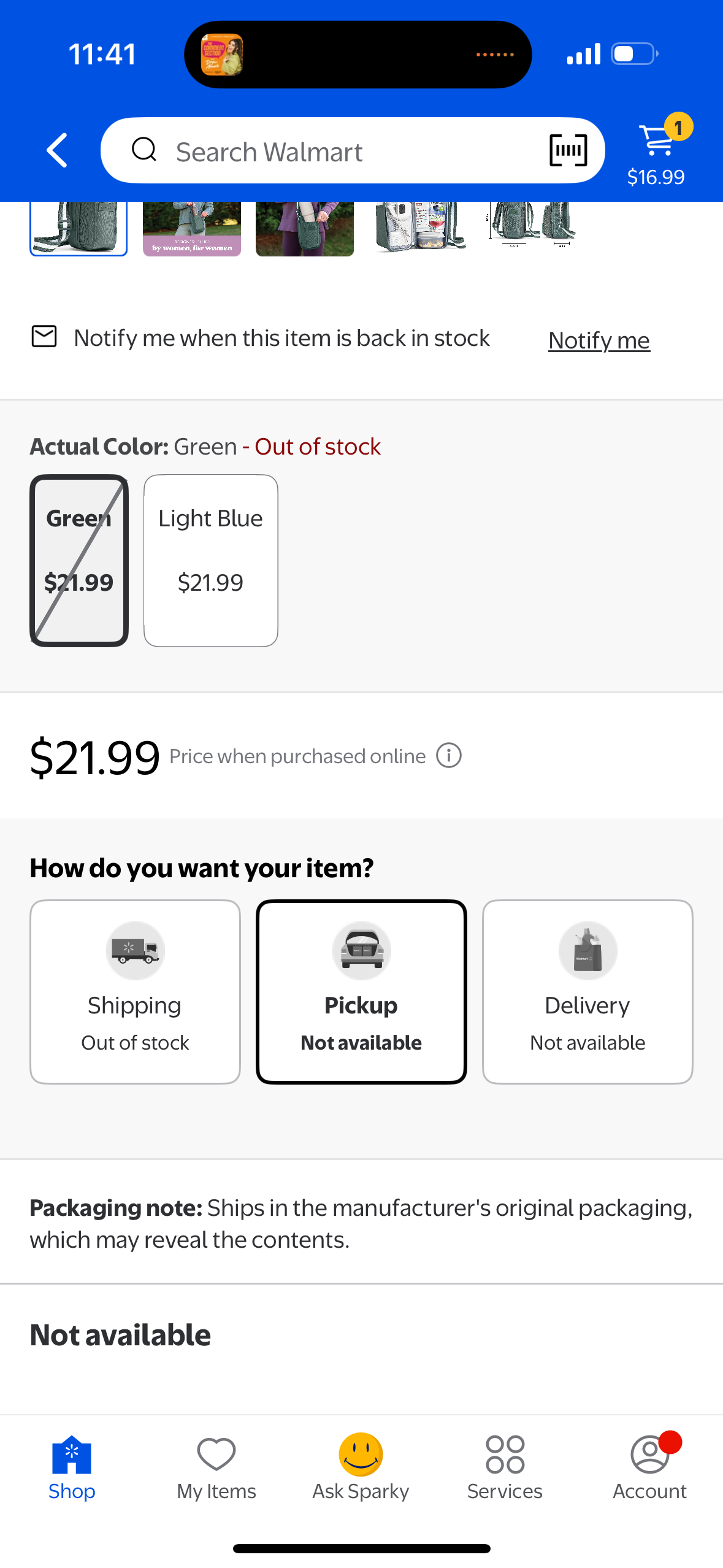Go to the Shop tab
Viewport: 723px width, 1568px height.
tap(72, 1467)
